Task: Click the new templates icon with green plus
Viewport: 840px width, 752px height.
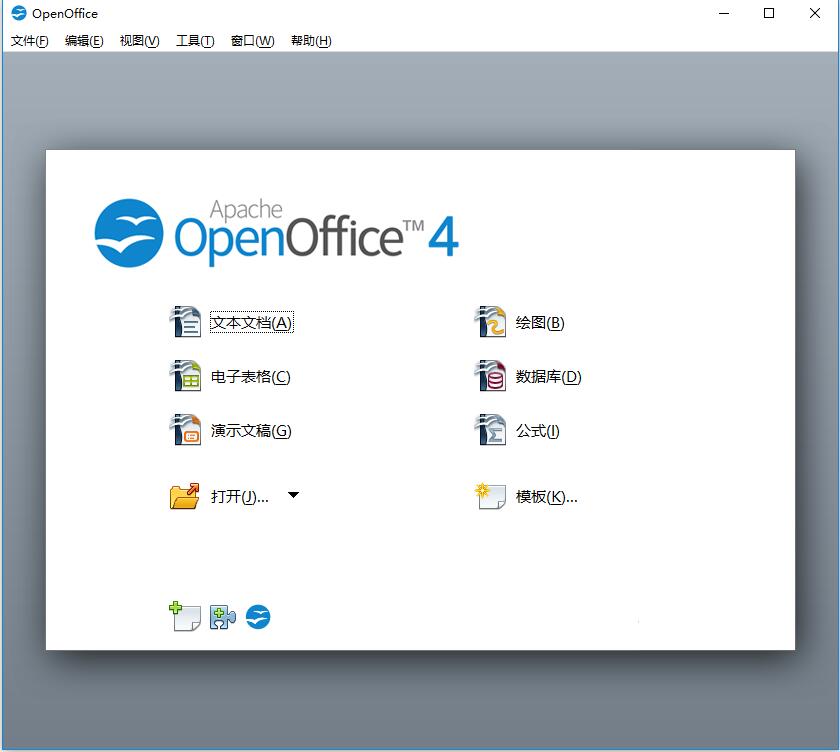Action: pyautogui.click(x=185, y=616)
